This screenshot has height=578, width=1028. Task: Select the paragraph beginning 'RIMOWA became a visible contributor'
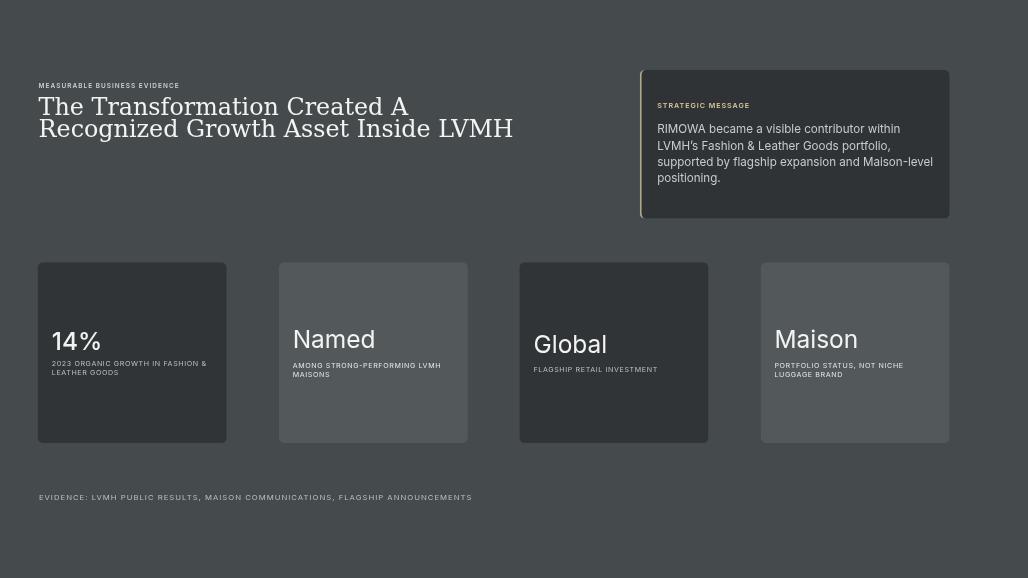tap(795, 153)
